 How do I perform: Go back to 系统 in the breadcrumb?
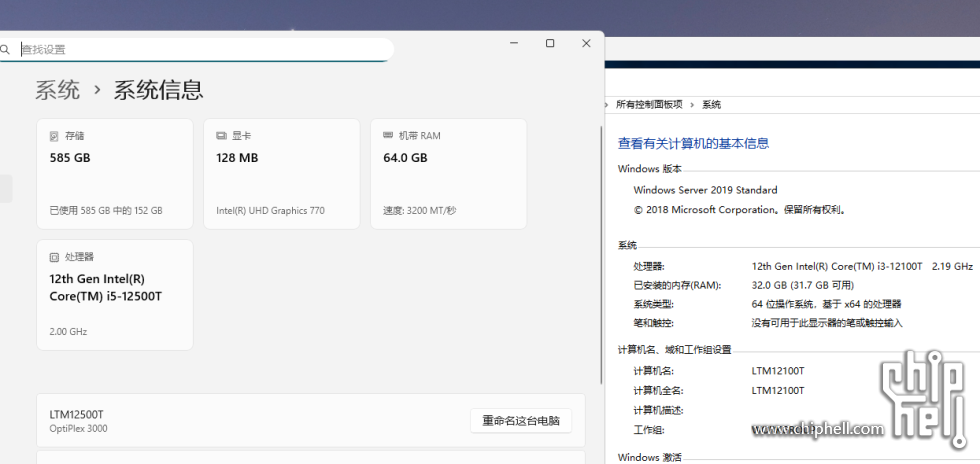[58, 90]
